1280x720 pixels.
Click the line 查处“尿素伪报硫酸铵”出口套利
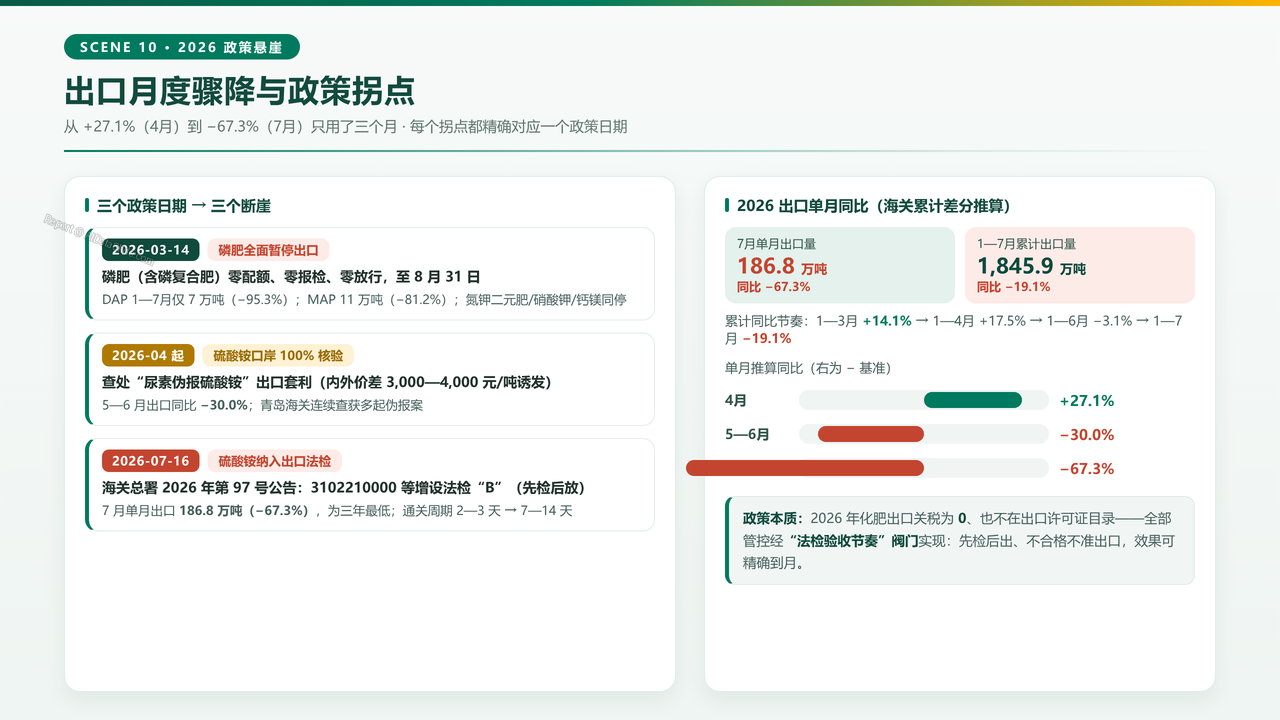[x=327, y=382]
